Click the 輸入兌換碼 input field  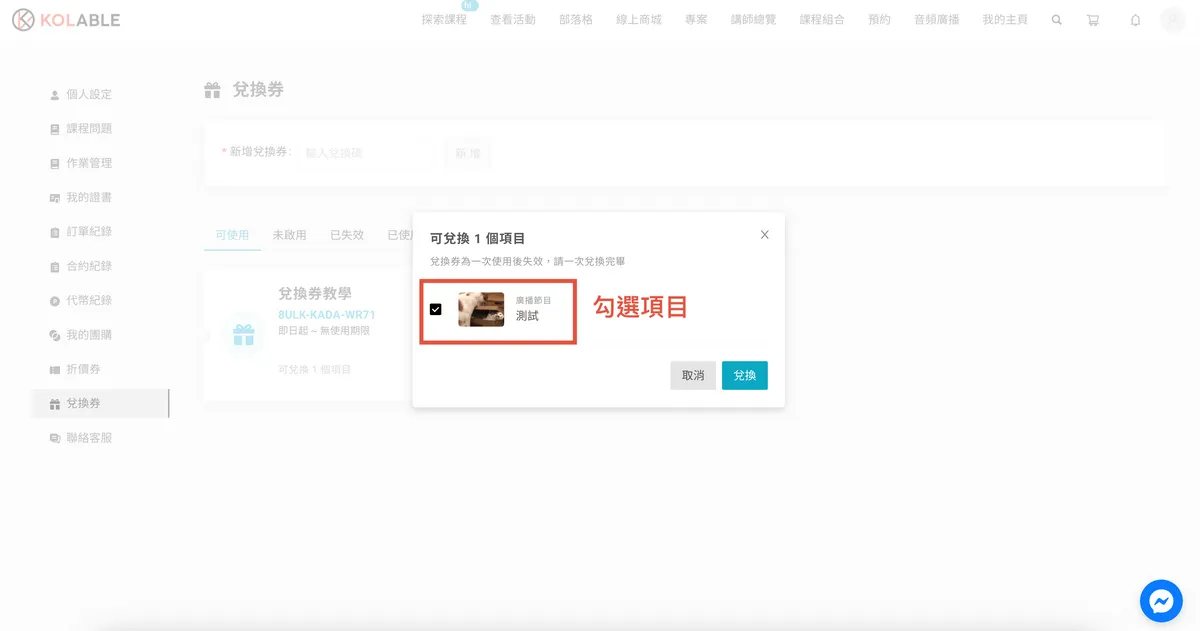tap(368, 153)
